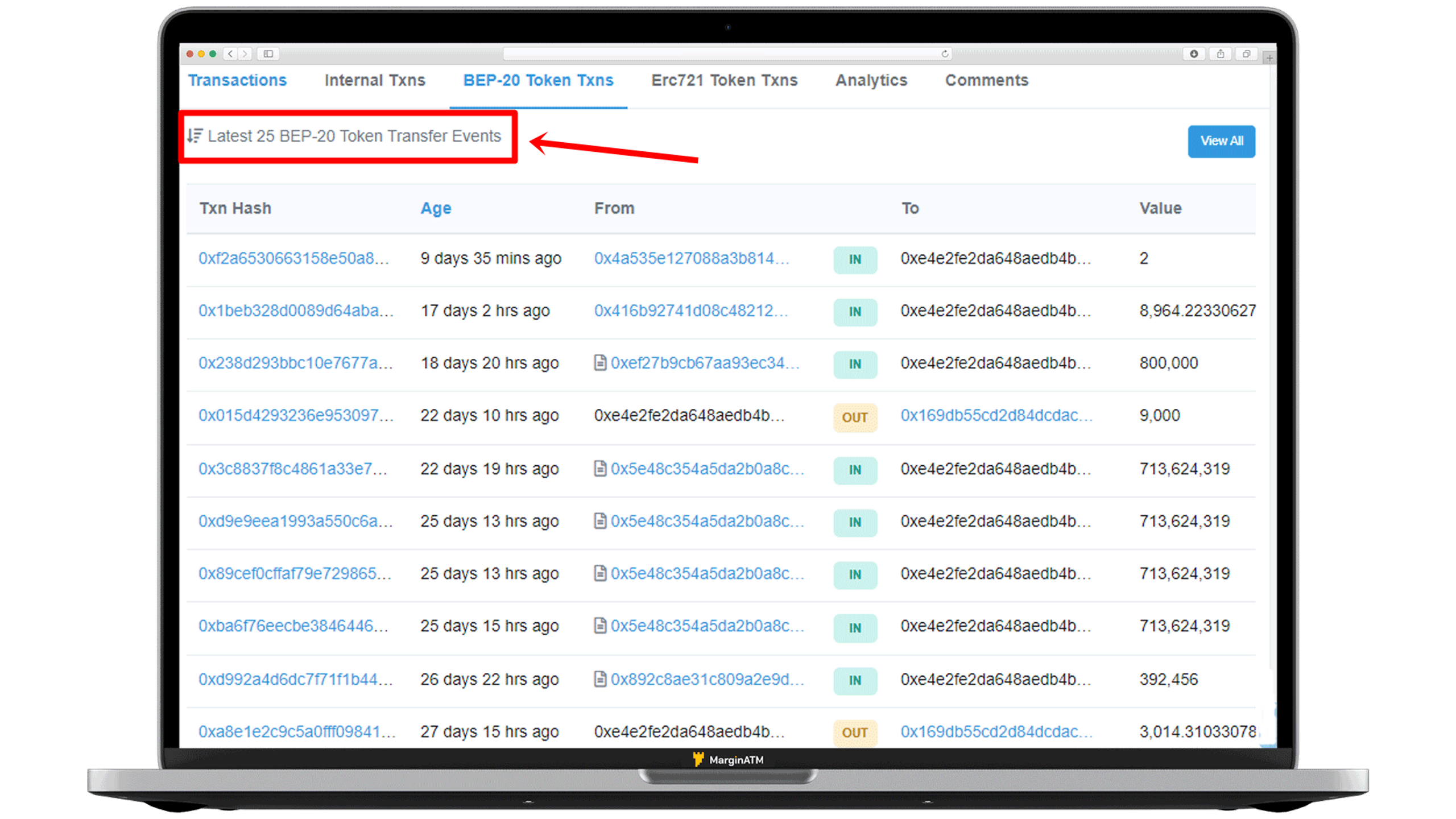Image resolution: width=1456 pixels, height=819 pixels.
Task: Click the age 17 days 2 hrs ago
Action: click(485, 311)
